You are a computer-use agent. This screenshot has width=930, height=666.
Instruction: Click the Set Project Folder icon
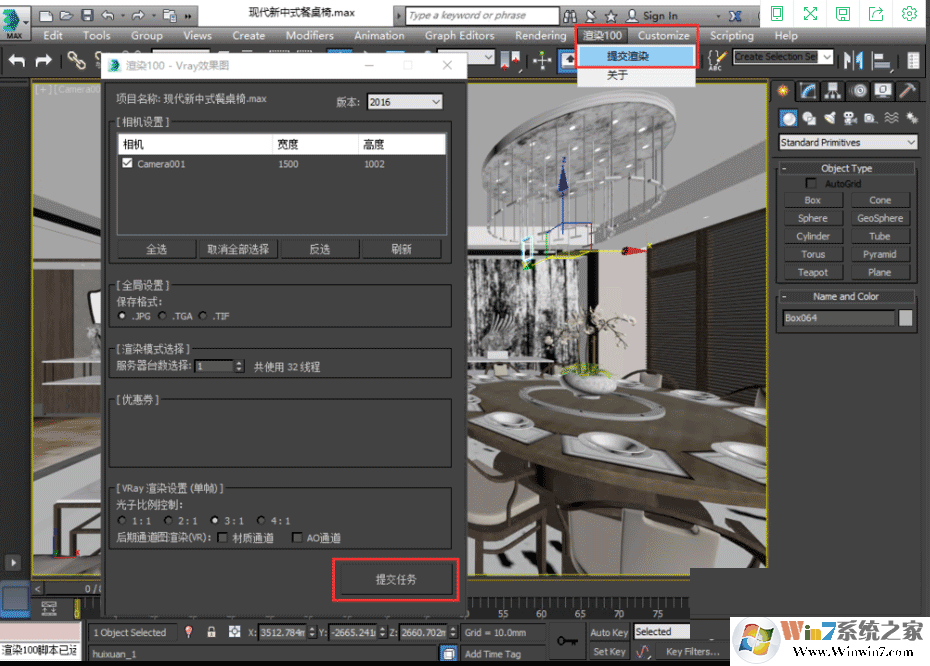170,15
